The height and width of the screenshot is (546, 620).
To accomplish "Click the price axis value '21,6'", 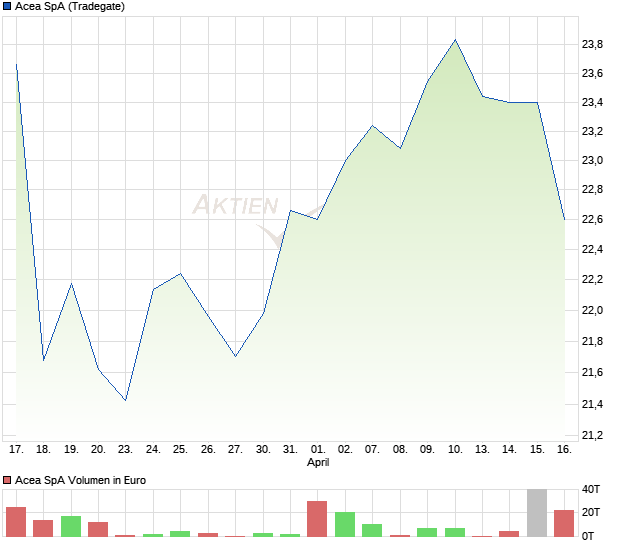I will [592, 372].
